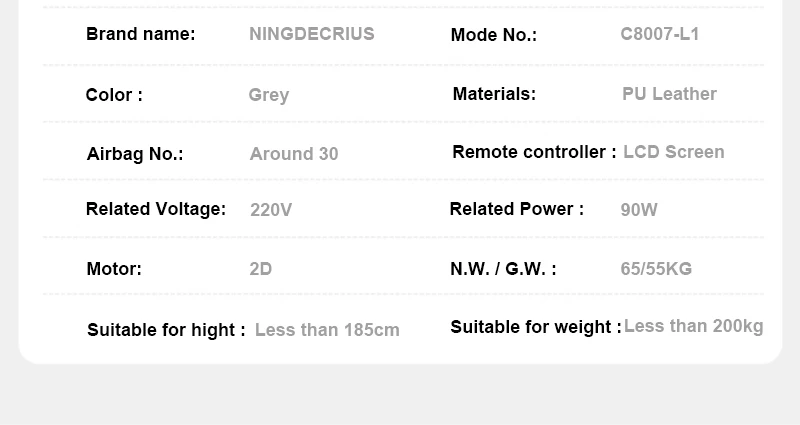Click the "Related Power :" label

(x=517, y=209)
